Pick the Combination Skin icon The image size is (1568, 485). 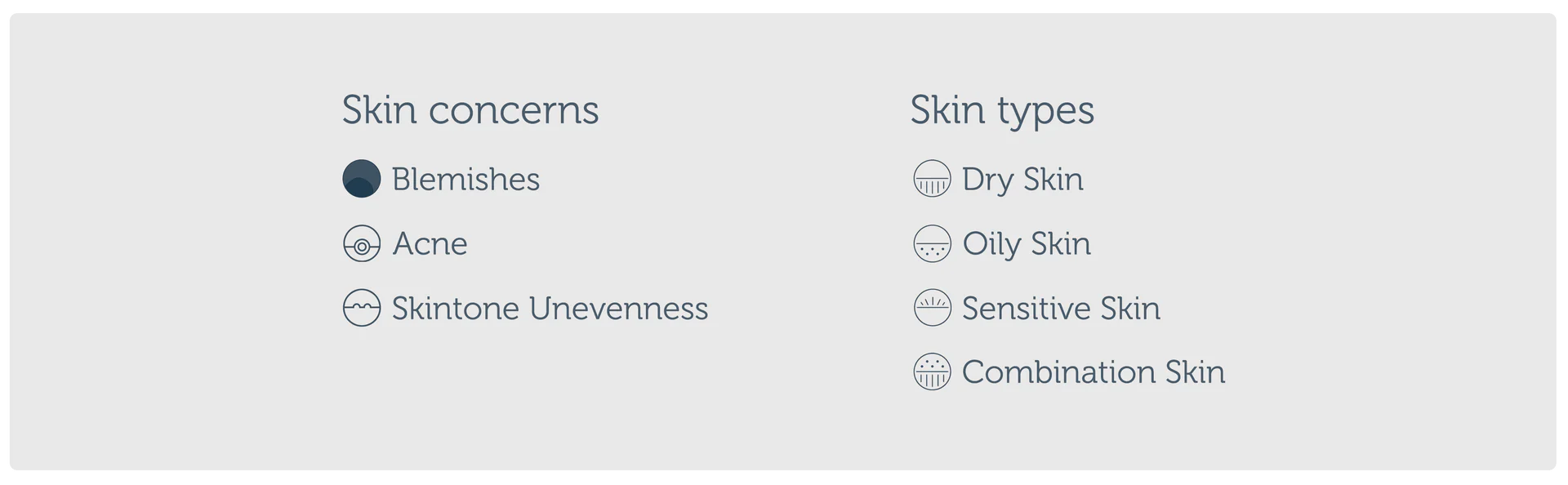click(931, 372)
